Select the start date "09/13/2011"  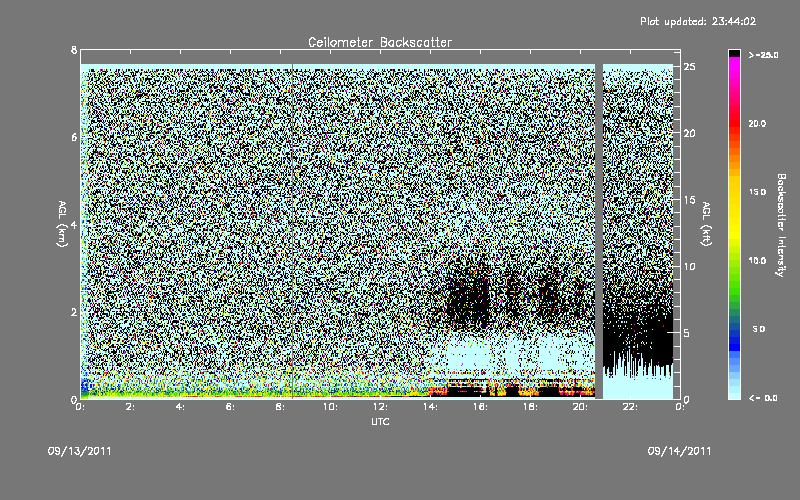coord(80,451)
